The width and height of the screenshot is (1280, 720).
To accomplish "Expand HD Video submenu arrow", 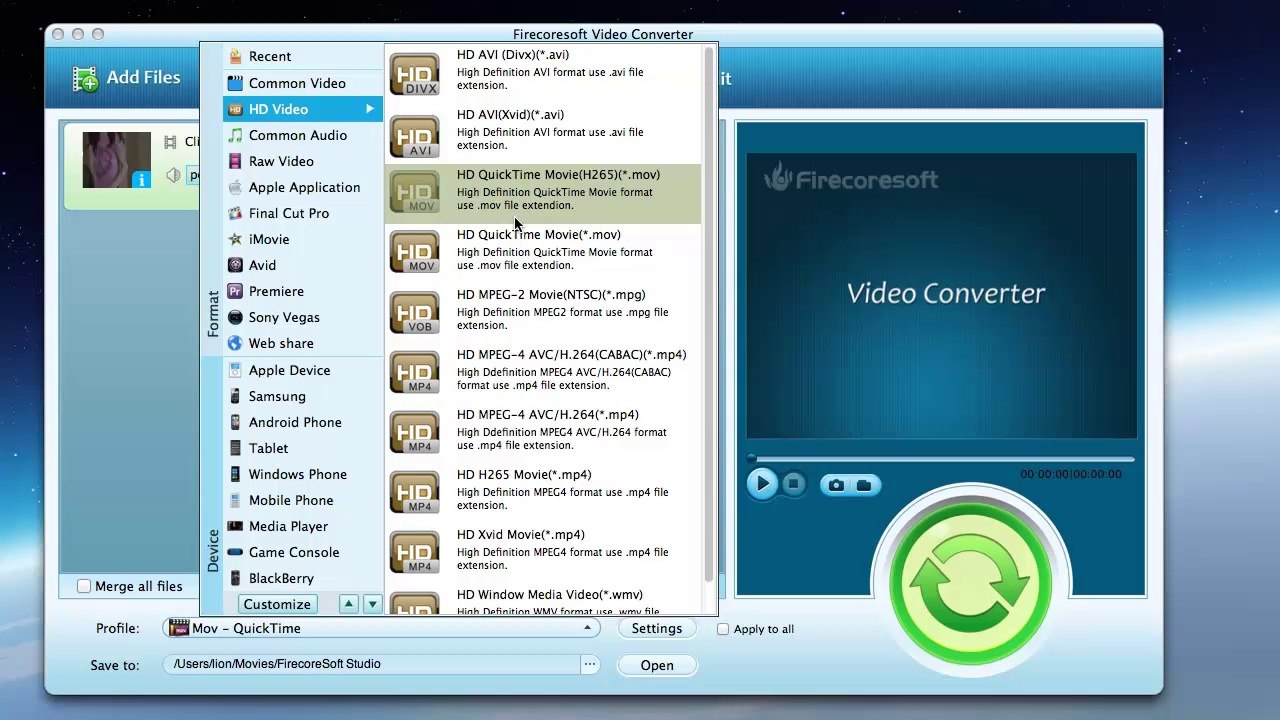I will 370,109.
